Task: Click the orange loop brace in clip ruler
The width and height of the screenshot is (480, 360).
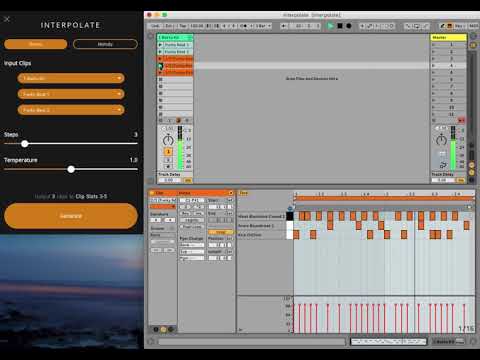Action: click(x=384, y=198)
